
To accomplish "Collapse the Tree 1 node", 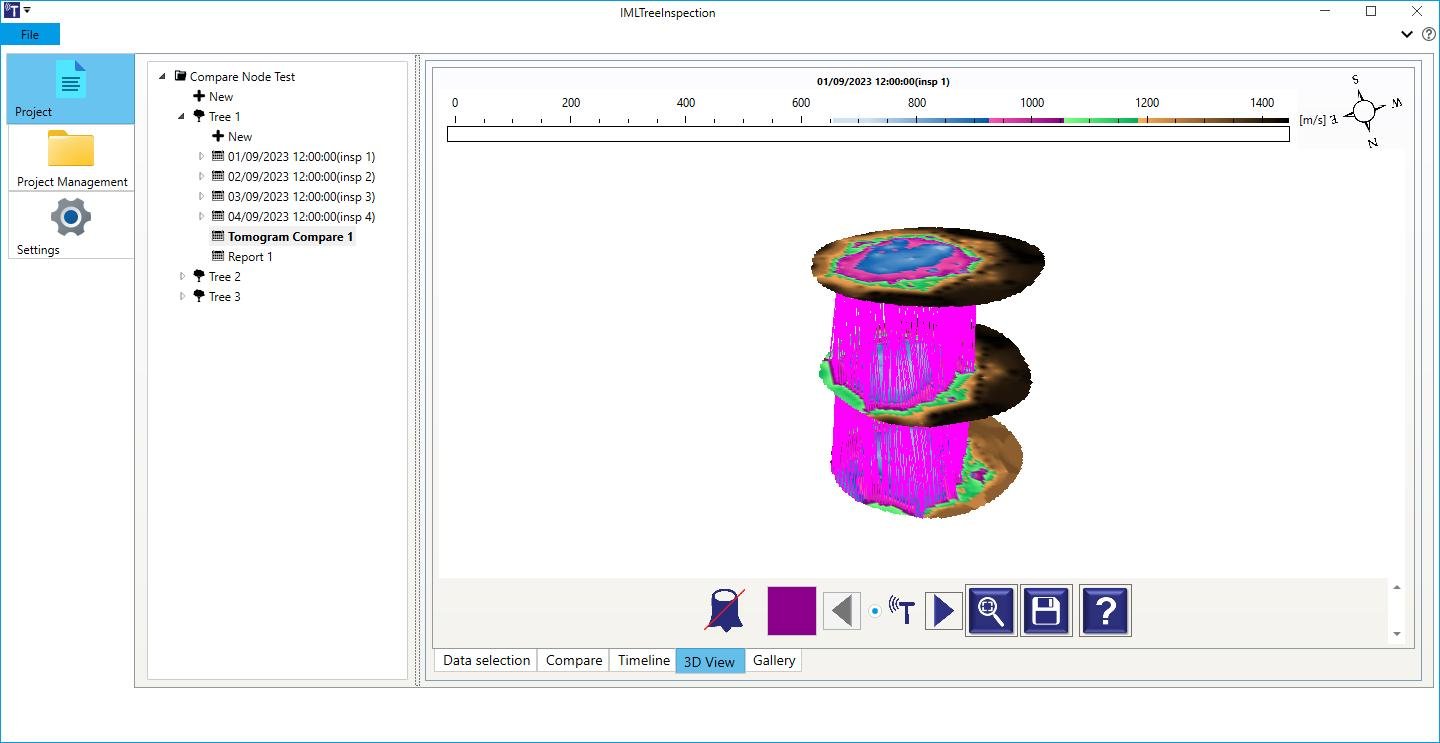I will (182, 116).
